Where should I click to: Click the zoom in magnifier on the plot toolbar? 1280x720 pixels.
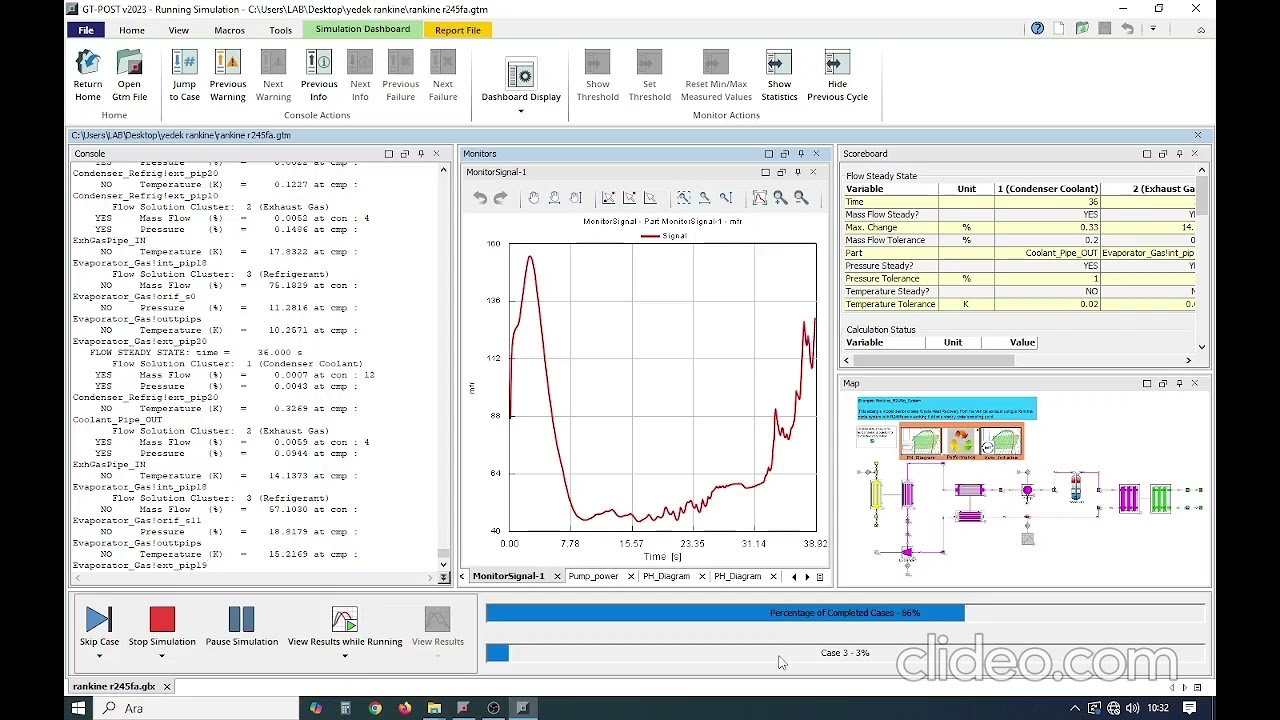coord(780,198)
